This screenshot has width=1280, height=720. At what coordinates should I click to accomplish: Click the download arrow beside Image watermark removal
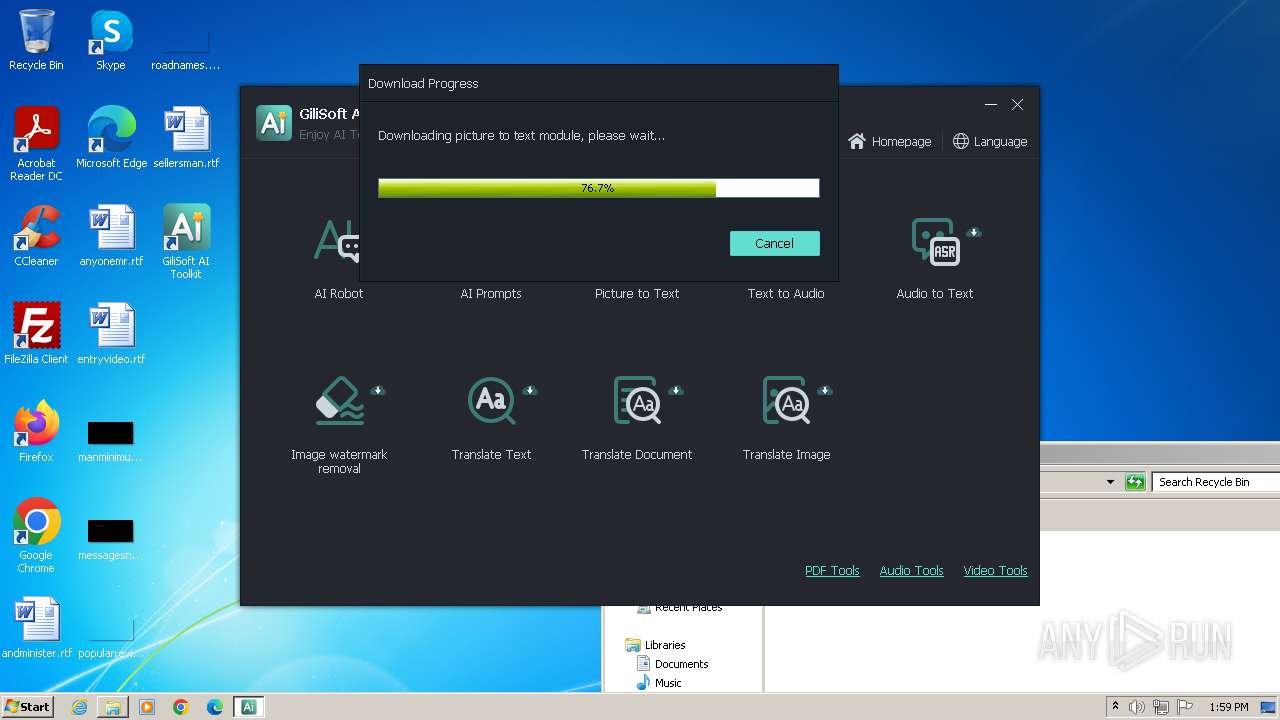click(x=378, y=390)
